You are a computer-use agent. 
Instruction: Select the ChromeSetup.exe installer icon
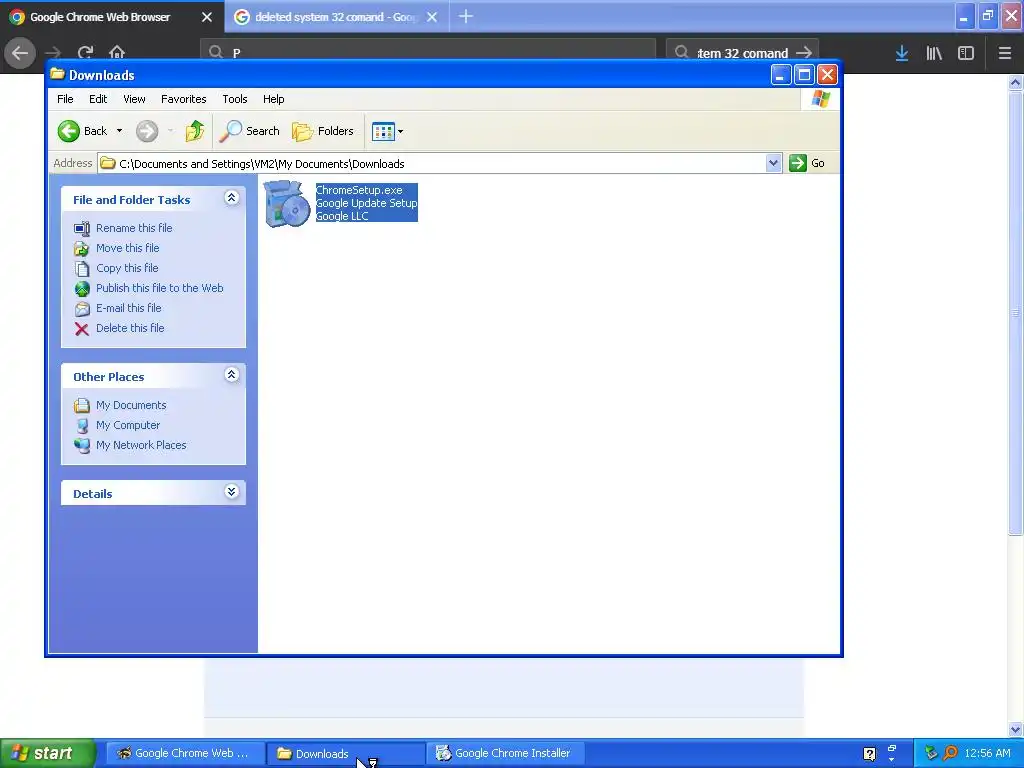(x=287, y=204)
